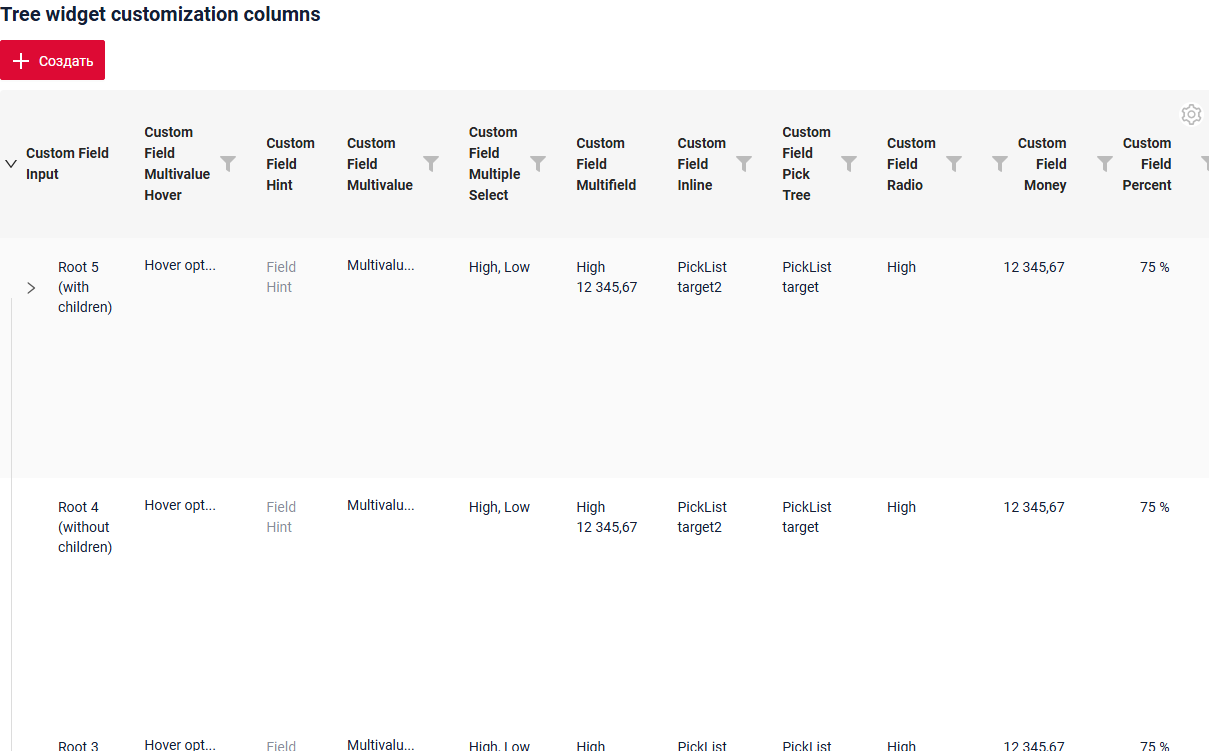The height and width of the screenshot is (751, 1209).
Task: Click money value 12 345,67 in Root 4 row
Action: tap(1034, 507)
